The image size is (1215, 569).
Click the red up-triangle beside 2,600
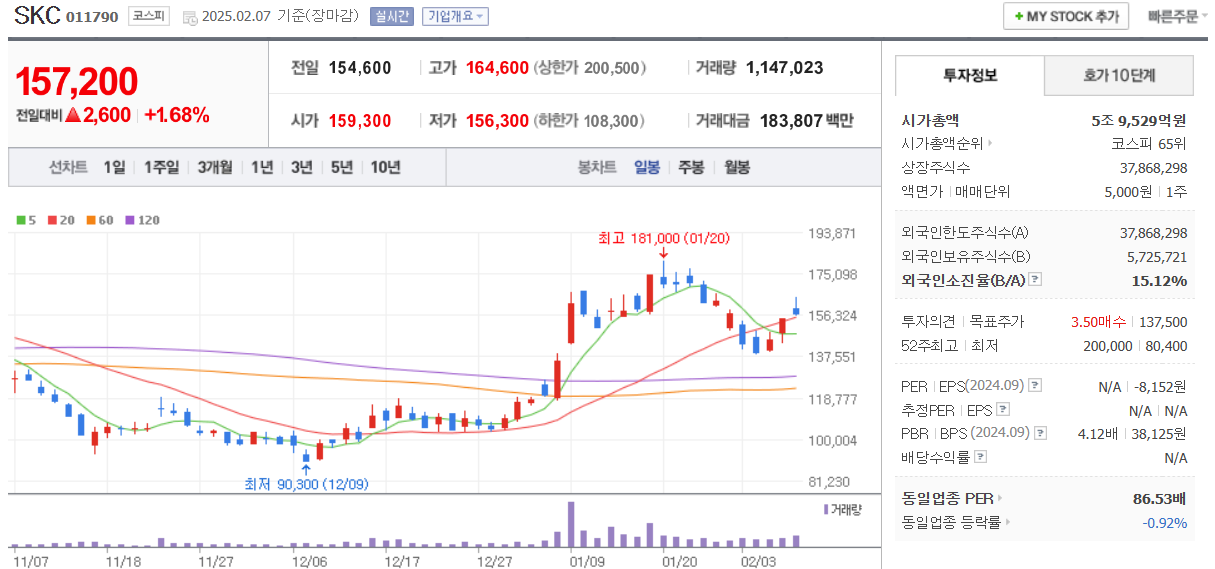click(72, 115)
